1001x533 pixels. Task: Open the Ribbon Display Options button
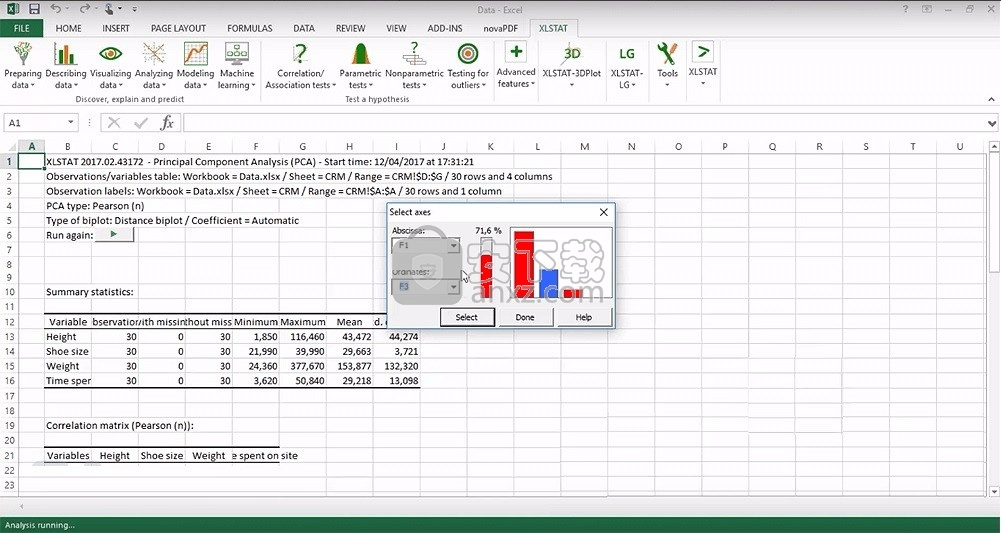pyautogui.click(x=926, y=9)
